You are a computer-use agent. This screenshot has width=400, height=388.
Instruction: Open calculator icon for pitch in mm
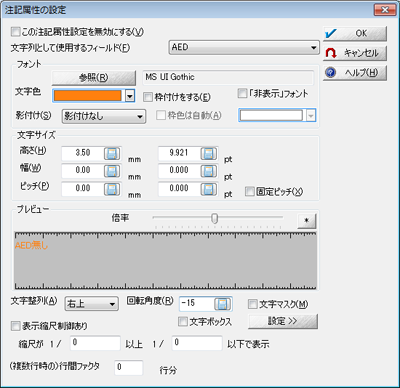click(x=112, y=189)
